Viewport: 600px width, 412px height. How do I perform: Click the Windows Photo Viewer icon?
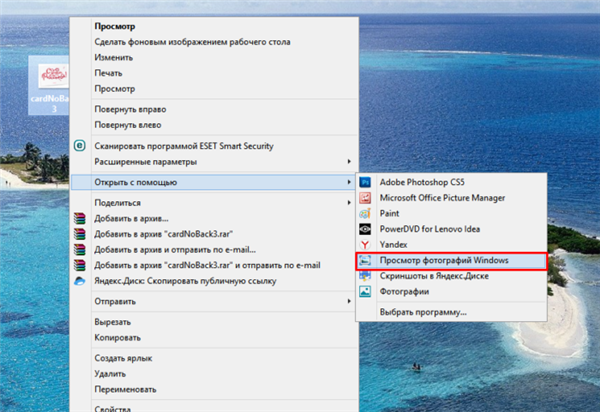(365, 260)
